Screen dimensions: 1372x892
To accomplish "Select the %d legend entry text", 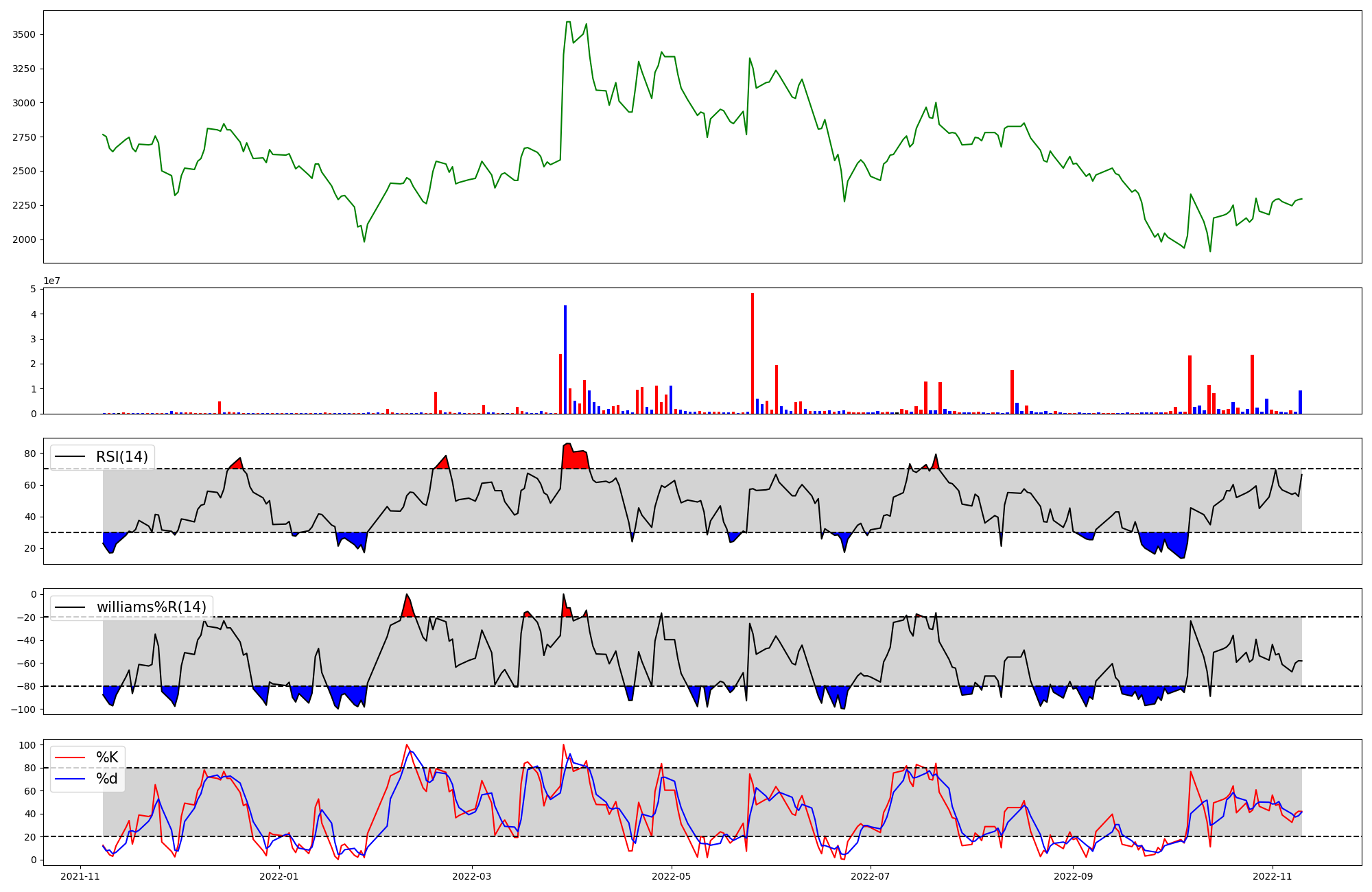I will [x=107, y=779].
